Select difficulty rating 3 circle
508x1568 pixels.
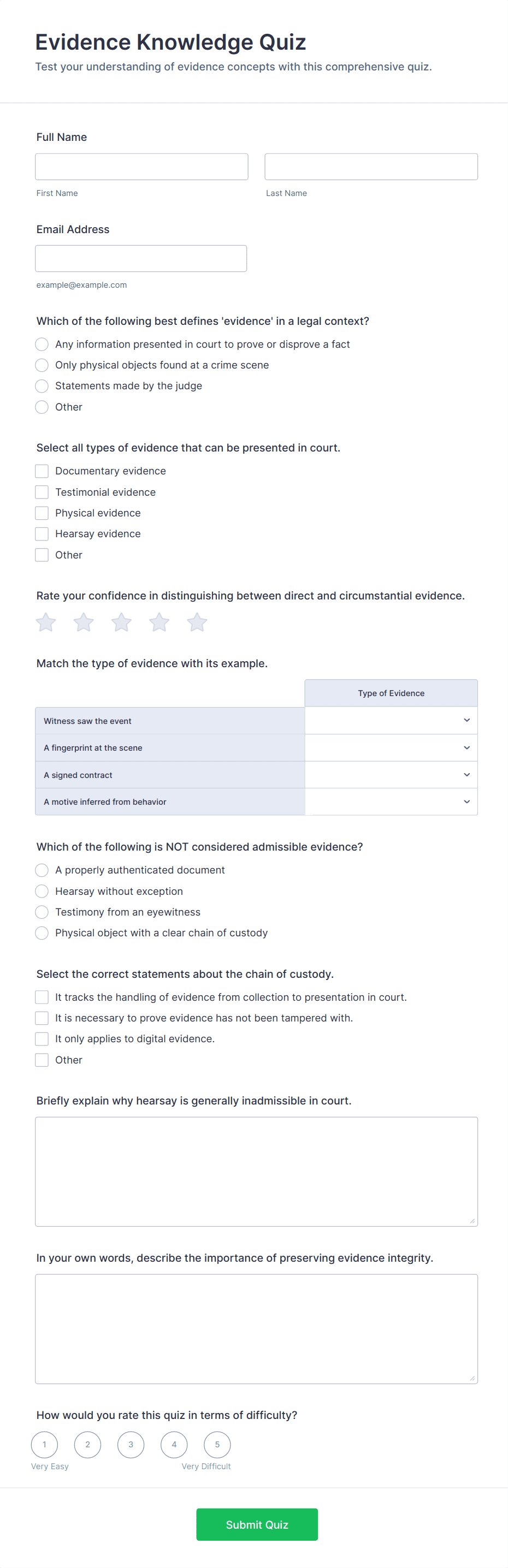[x=131, y=1445]
